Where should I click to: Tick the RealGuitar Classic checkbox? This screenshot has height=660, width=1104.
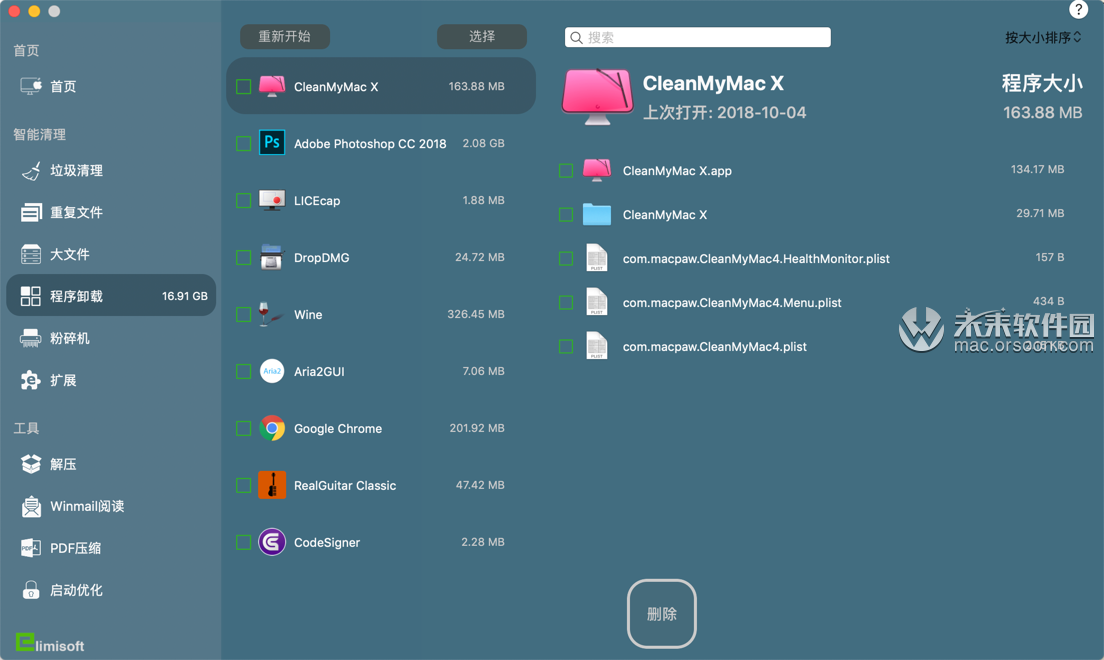pos(244,485)
